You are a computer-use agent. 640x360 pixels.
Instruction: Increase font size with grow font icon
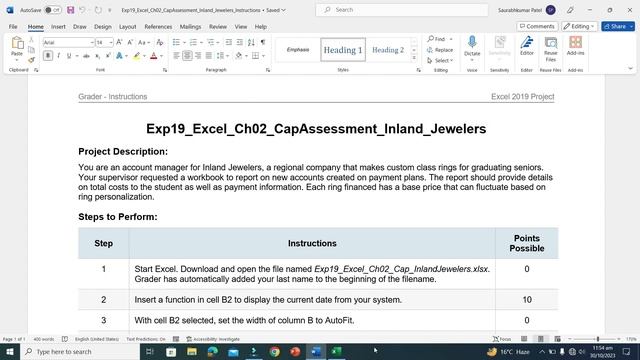tap(119, 42)
